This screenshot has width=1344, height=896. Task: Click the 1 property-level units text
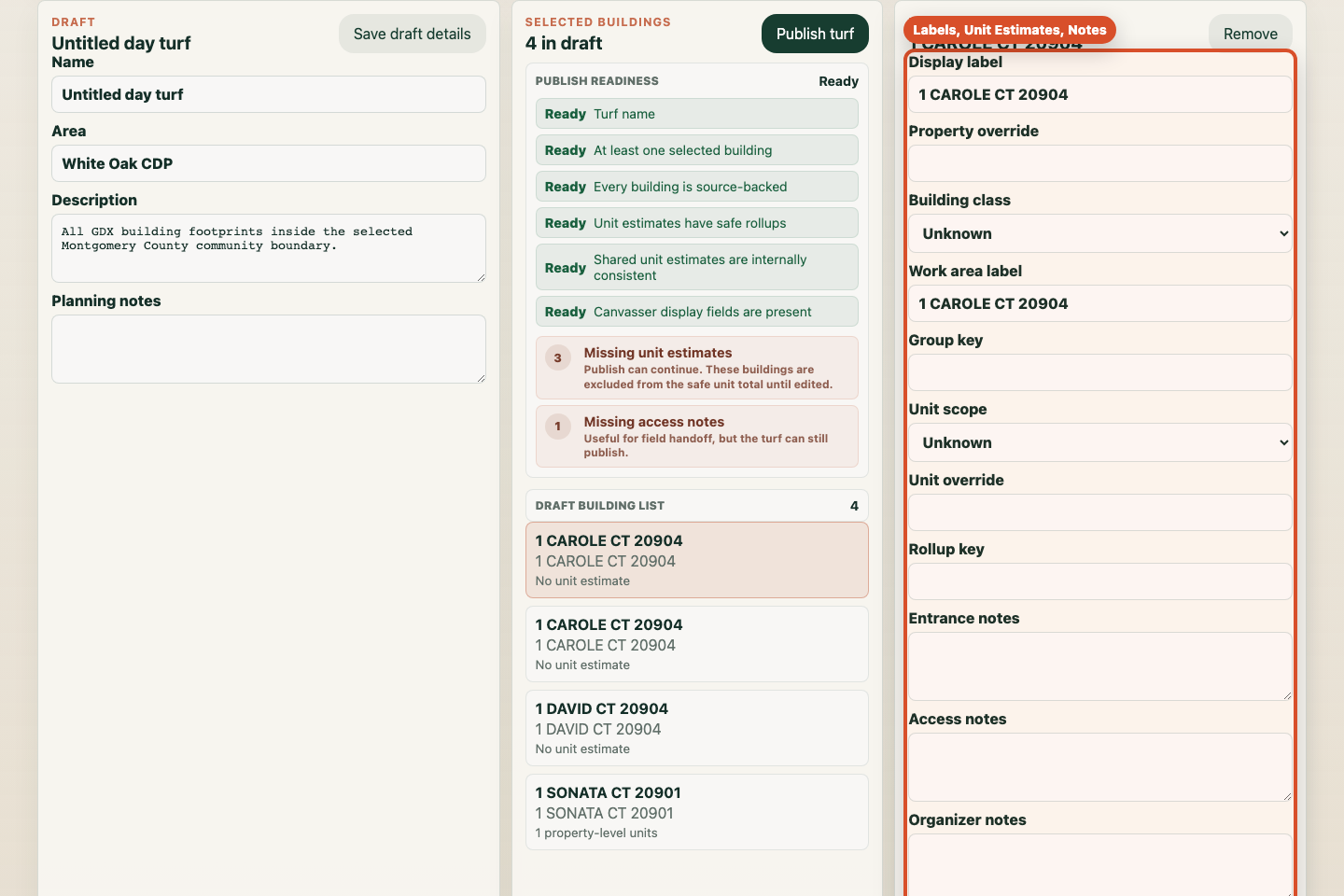[596, 833]
